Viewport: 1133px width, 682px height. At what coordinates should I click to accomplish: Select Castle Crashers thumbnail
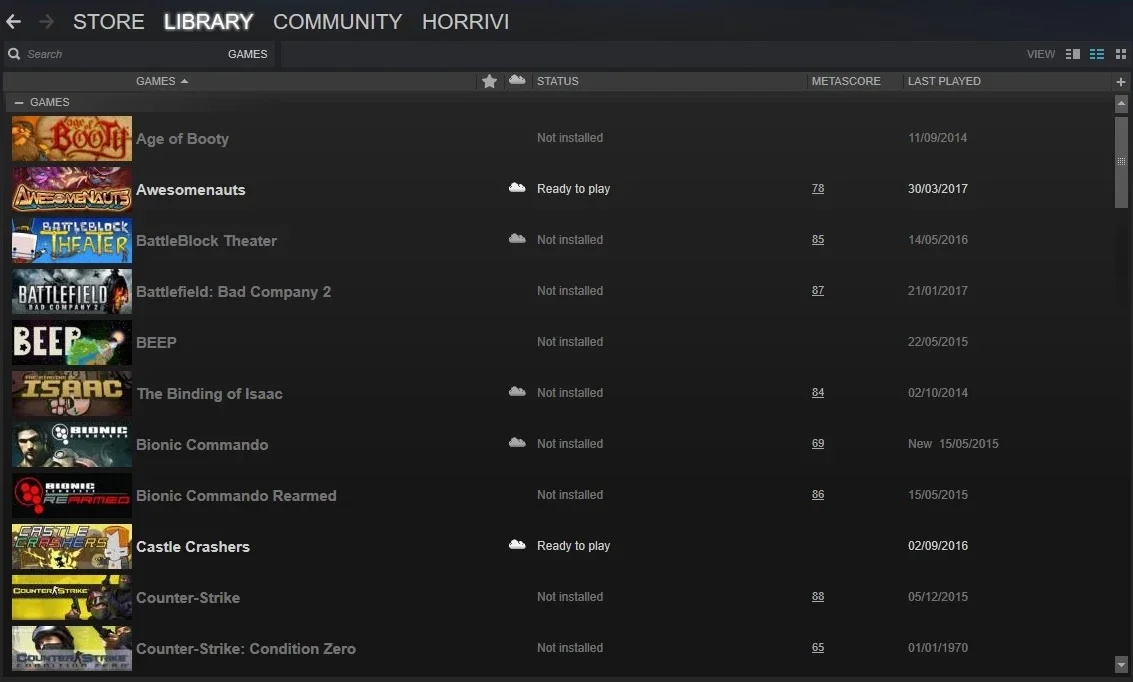(72, 547)
